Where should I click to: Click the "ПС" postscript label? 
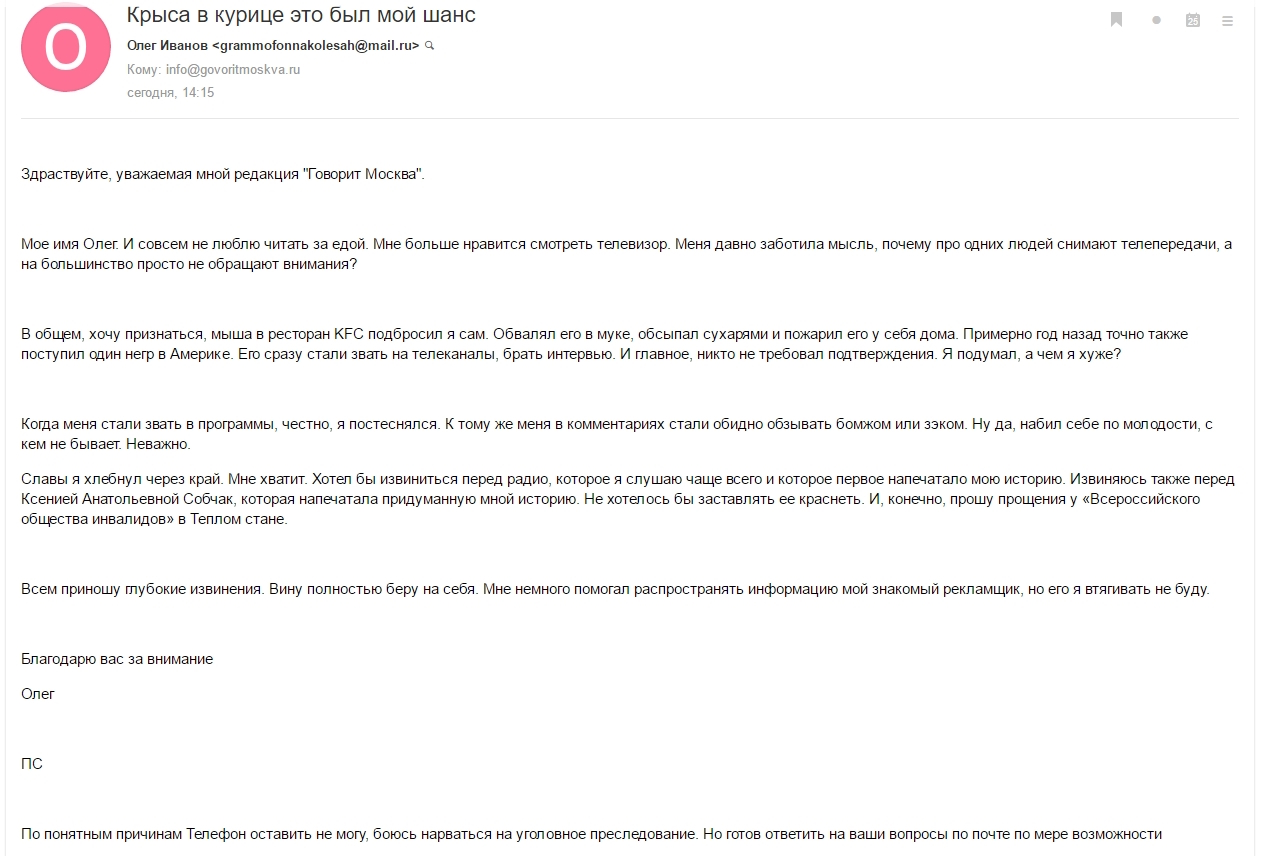(x=32, y=764)
